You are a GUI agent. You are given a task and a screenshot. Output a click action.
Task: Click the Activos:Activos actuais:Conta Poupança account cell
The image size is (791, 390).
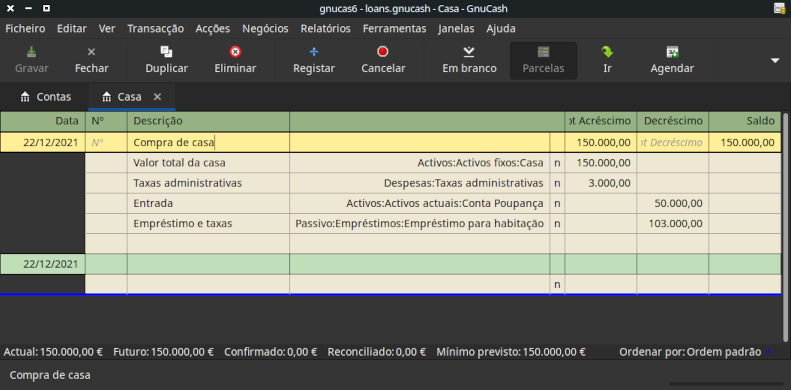pyautogui.click(x=420, y=203)
